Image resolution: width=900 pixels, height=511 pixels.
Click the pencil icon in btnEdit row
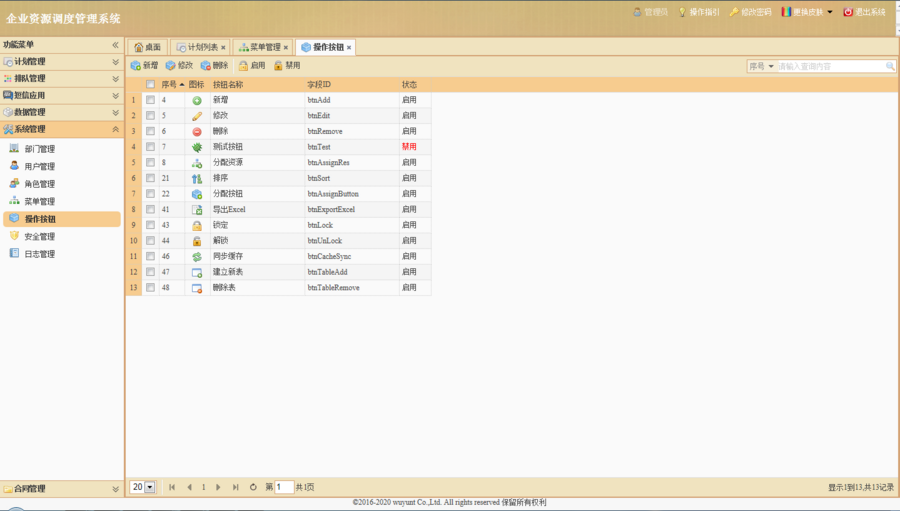(197, 116)
